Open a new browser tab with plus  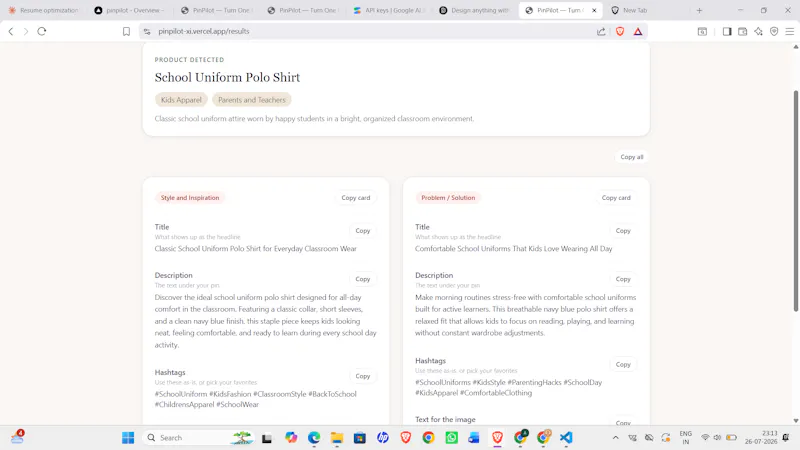coord(699,10)
